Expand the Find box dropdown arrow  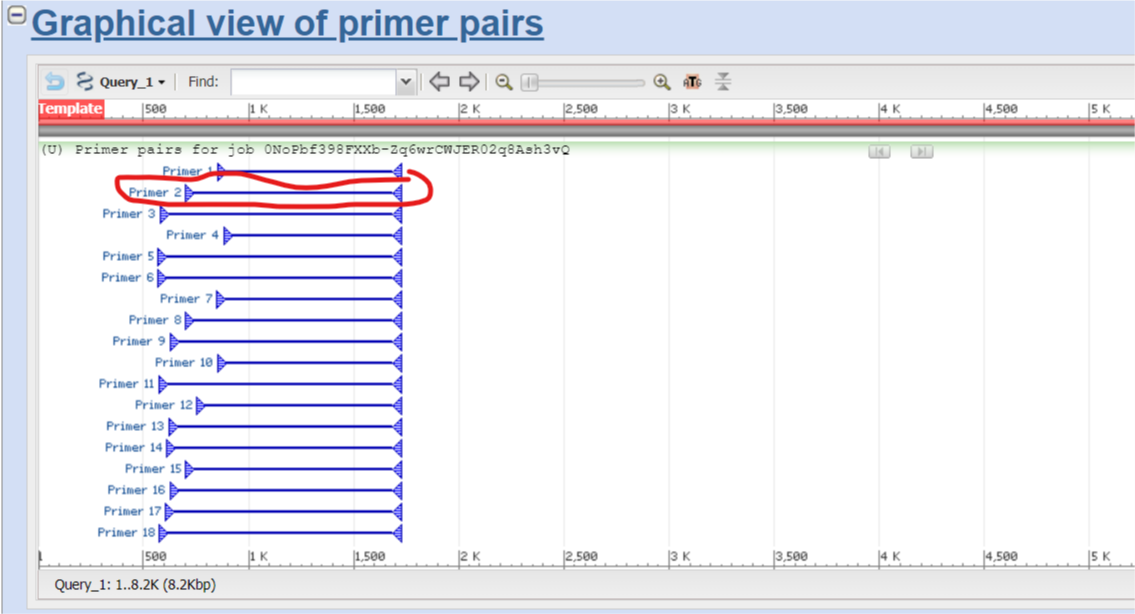tap(405, 82)
